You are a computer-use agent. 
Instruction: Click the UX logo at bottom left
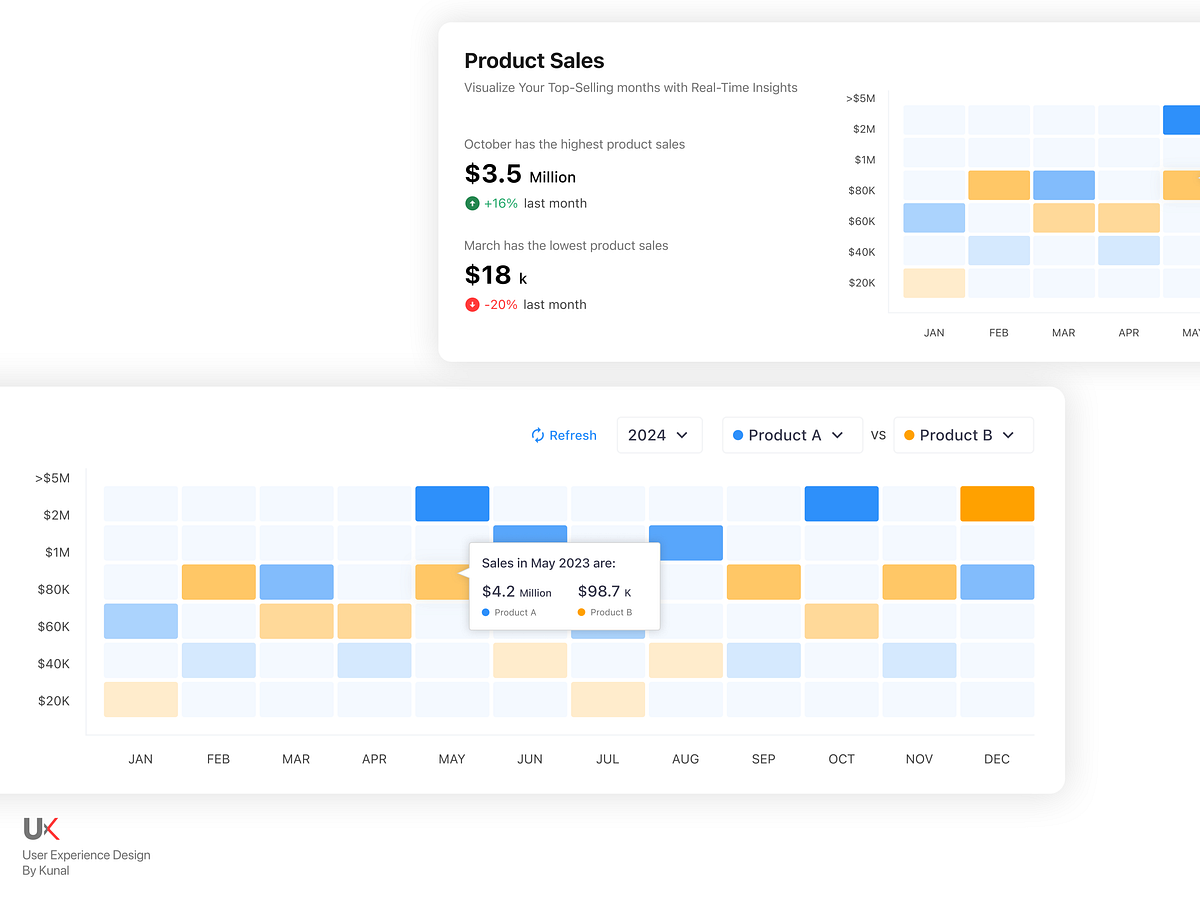41,828
